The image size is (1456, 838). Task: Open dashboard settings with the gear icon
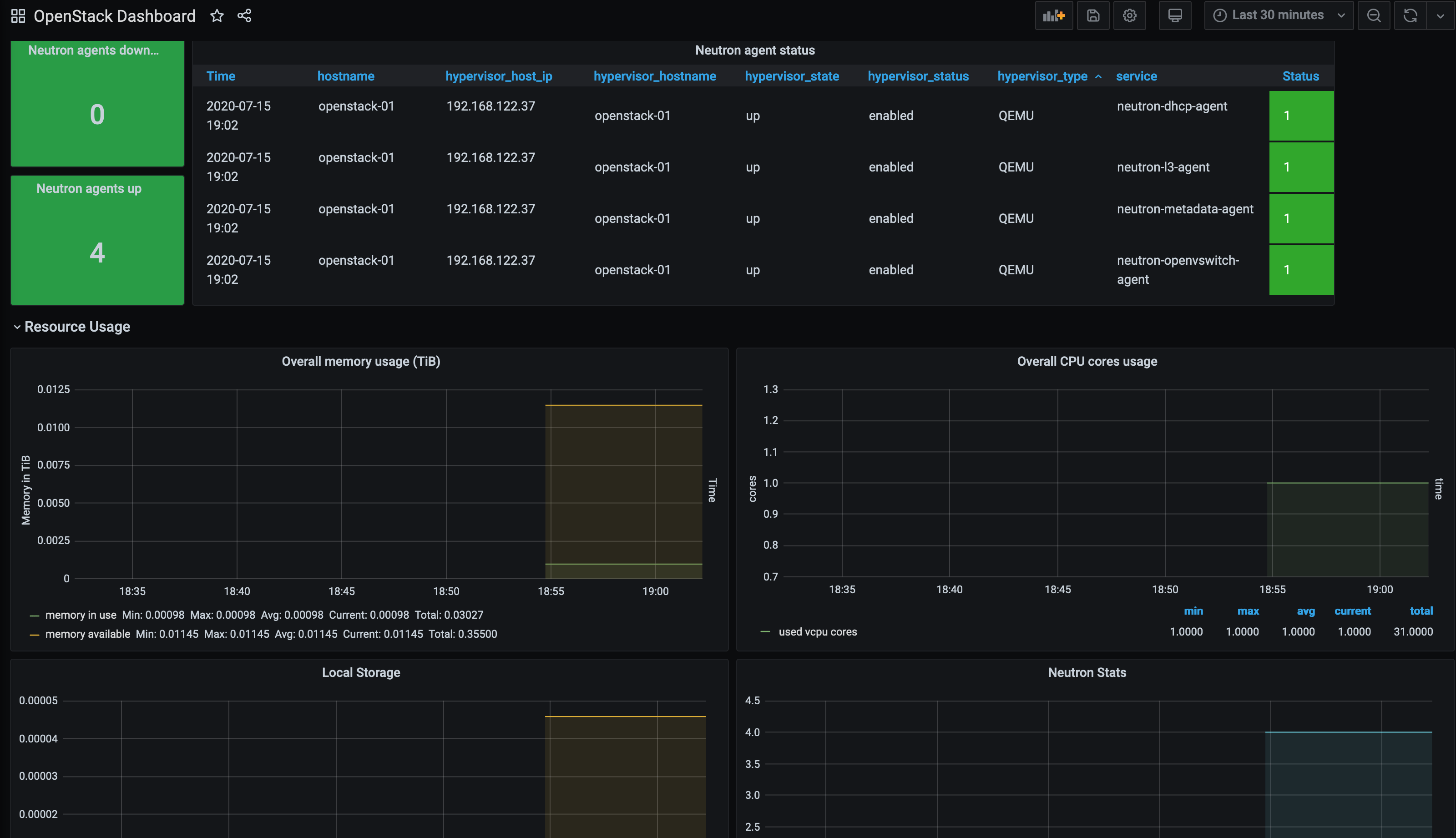point(1130,15)
